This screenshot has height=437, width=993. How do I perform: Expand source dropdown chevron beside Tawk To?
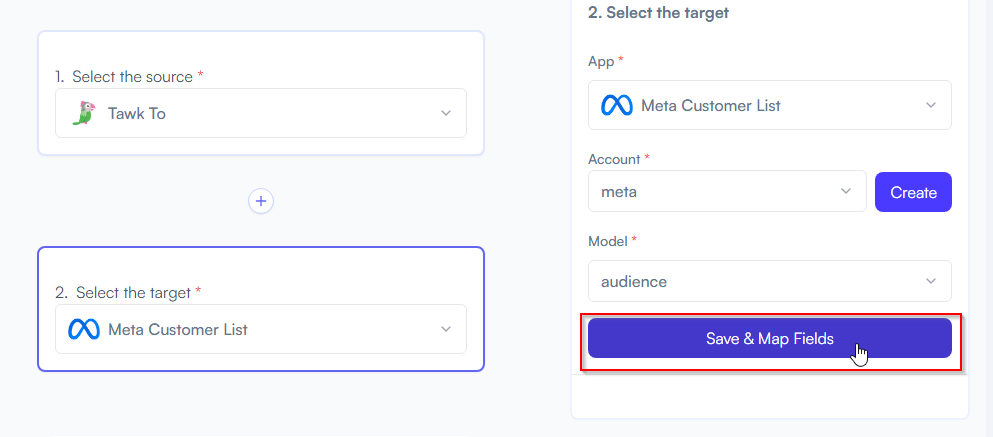click(x=446, y=113)
